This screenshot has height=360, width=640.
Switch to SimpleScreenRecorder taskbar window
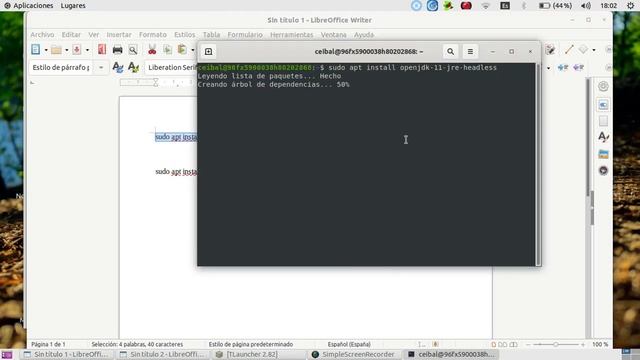pos(353,354)
